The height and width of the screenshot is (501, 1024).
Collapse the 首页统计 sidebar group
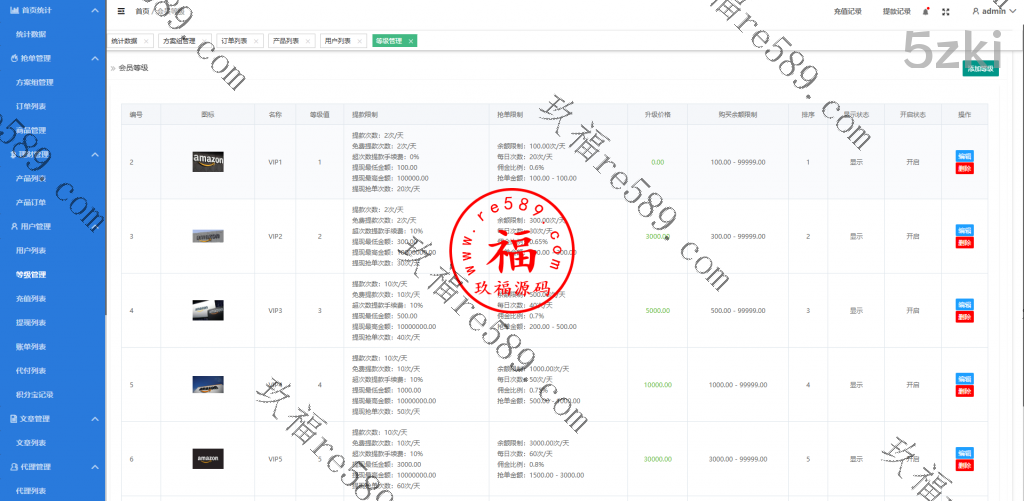tap(94, 10)
